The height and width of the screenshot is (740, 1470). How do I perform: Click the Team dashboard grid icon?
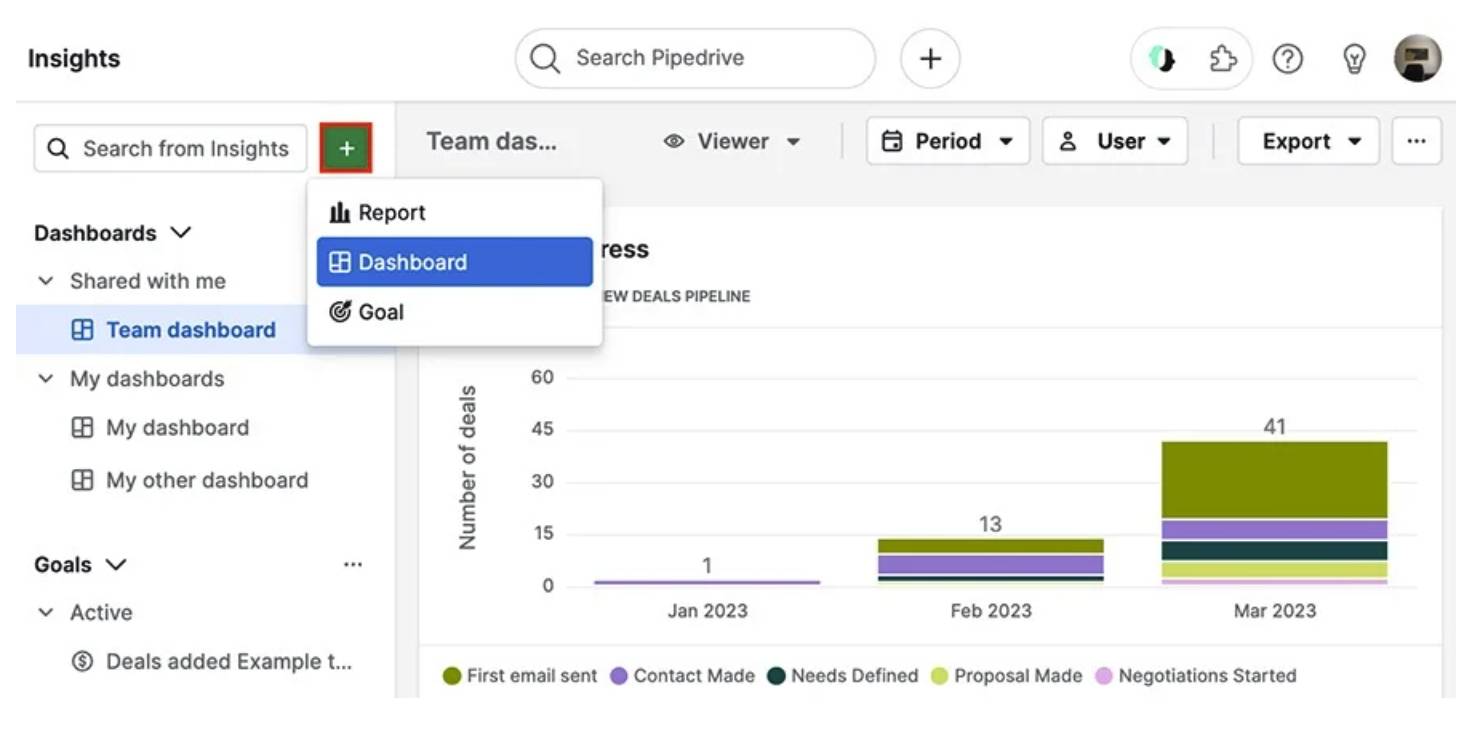(x=81, y=329)
